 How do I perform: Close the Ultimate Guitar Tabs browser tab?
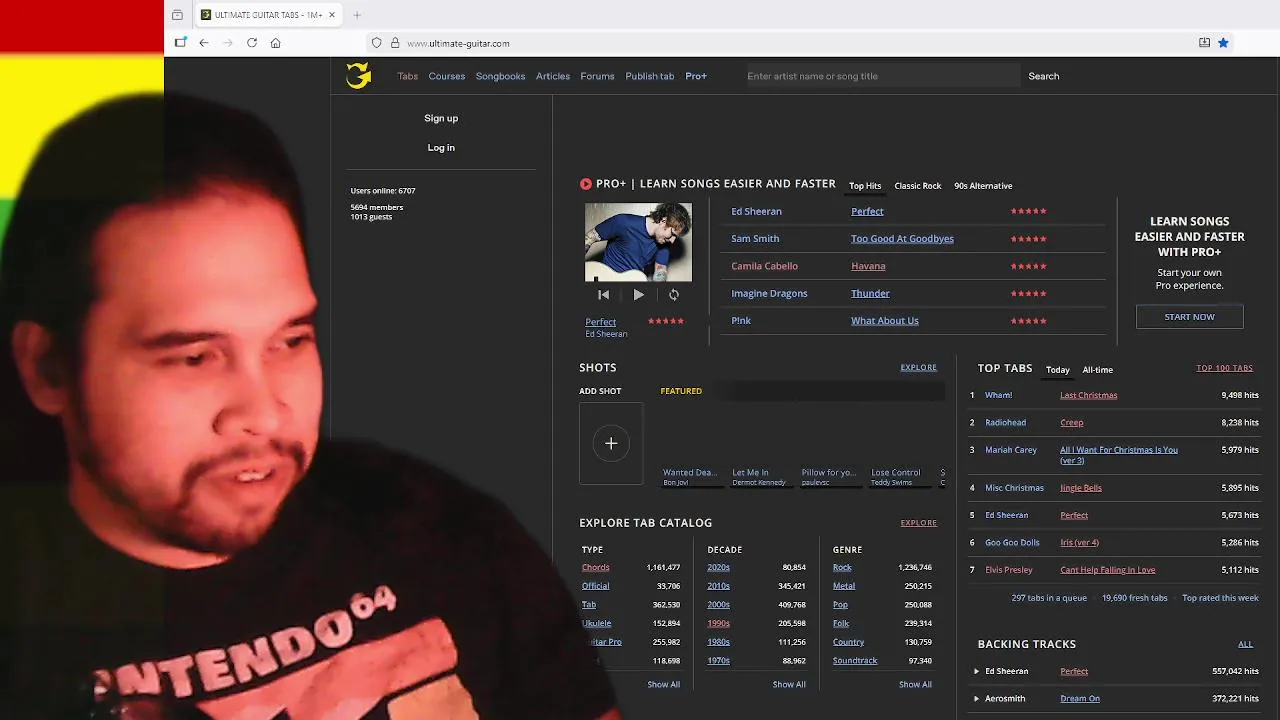pyautogui.click(x=332, y=15)
